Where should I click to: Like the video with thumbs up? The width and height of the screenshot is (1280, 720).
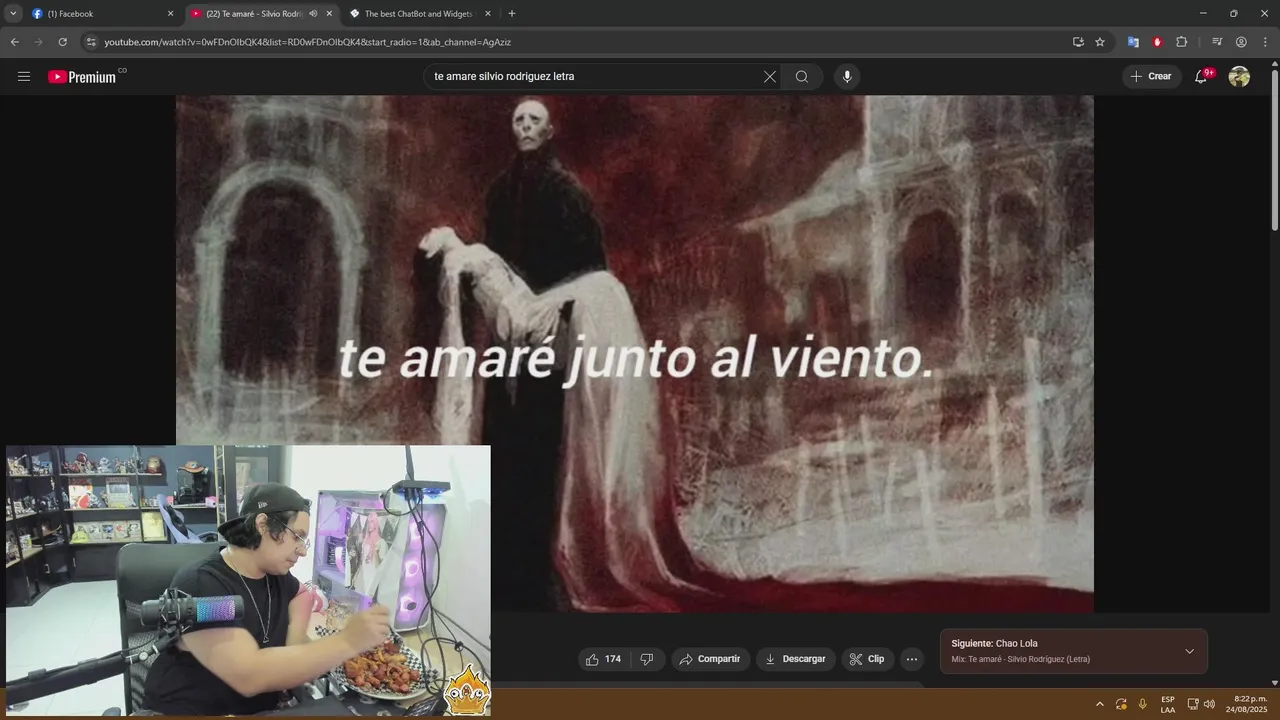point(603,659)
